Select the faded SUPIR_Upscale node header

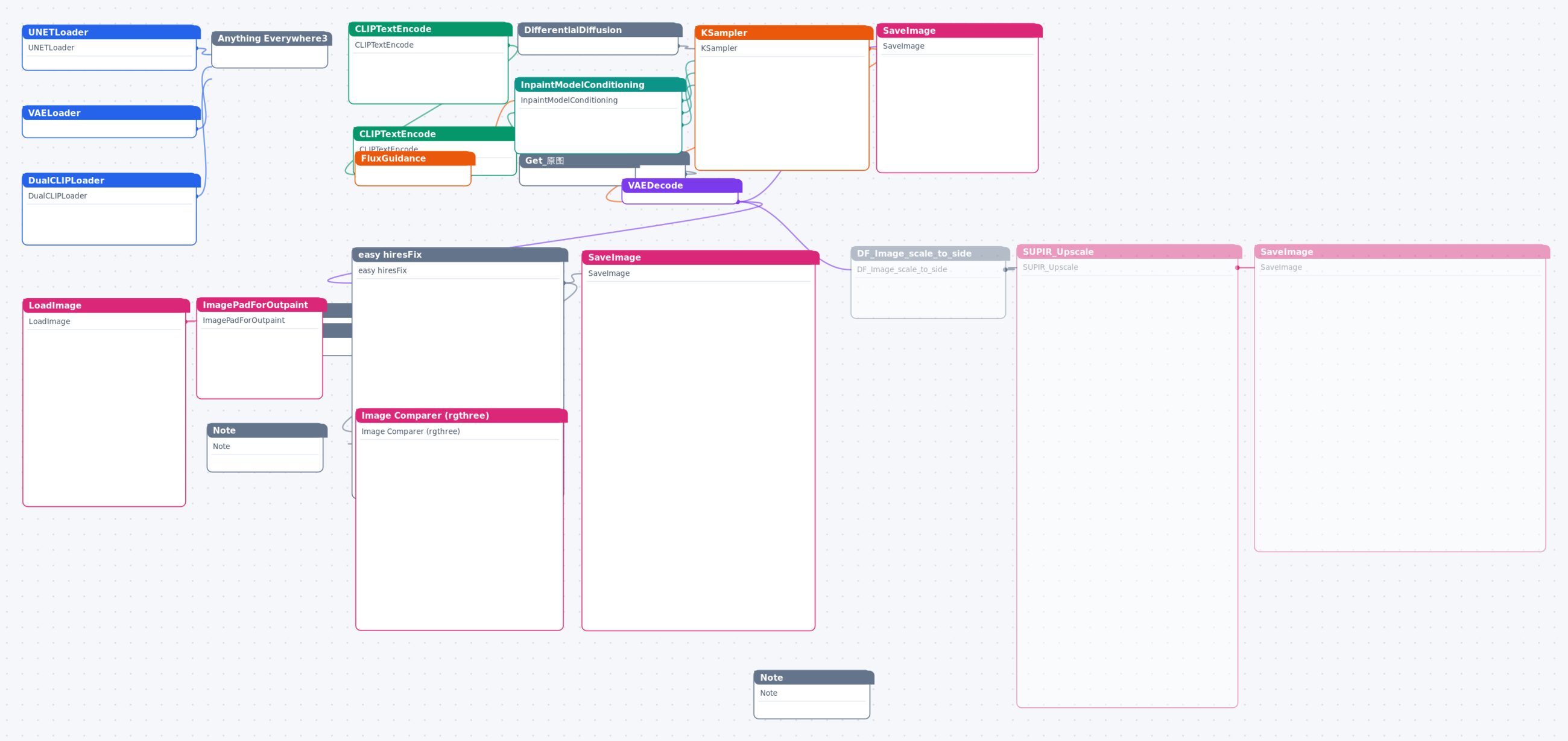click(x=1129, y=252)
